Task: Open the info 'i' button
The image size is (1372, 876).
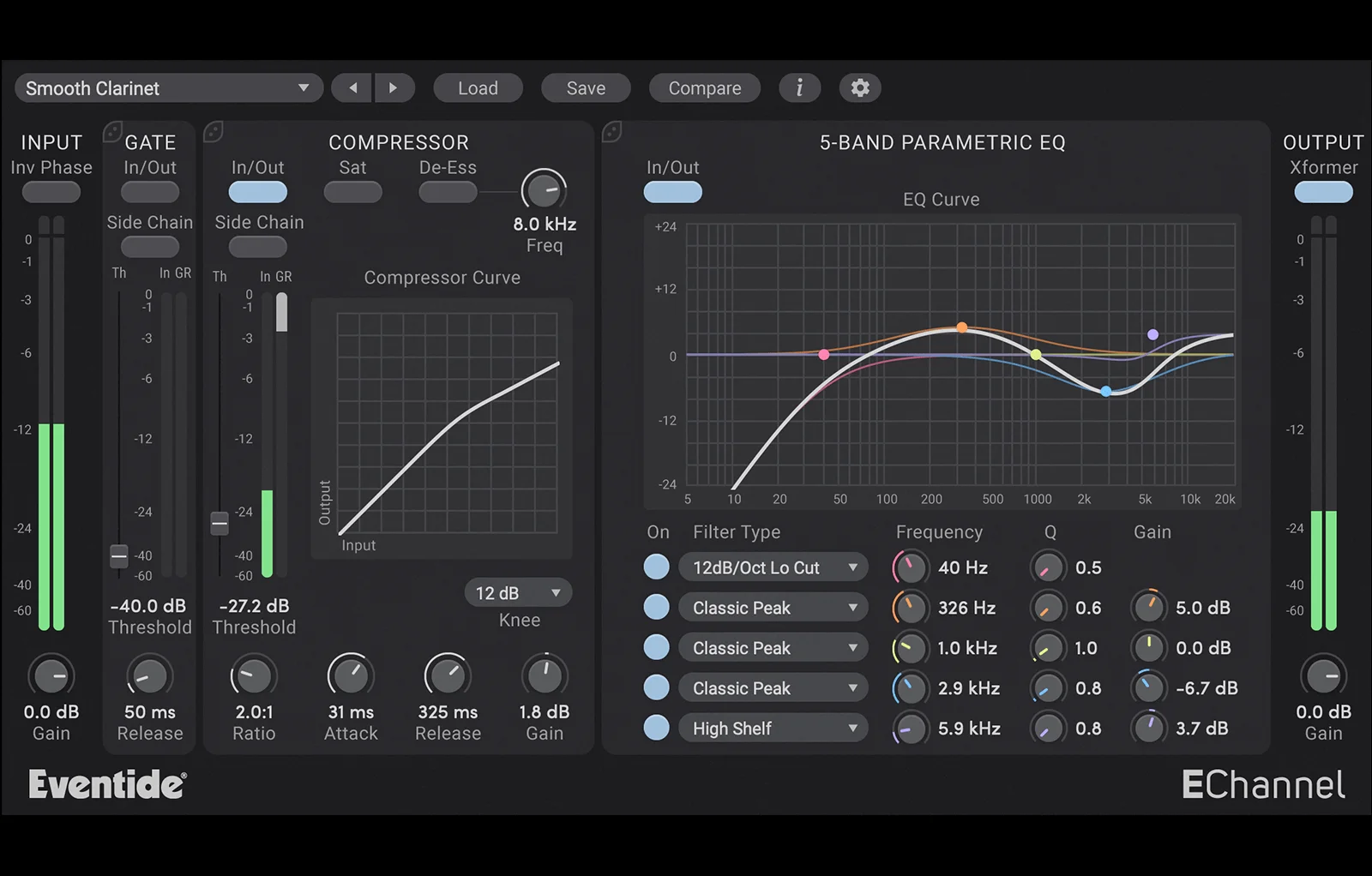Action: click(x=799, y=88)
